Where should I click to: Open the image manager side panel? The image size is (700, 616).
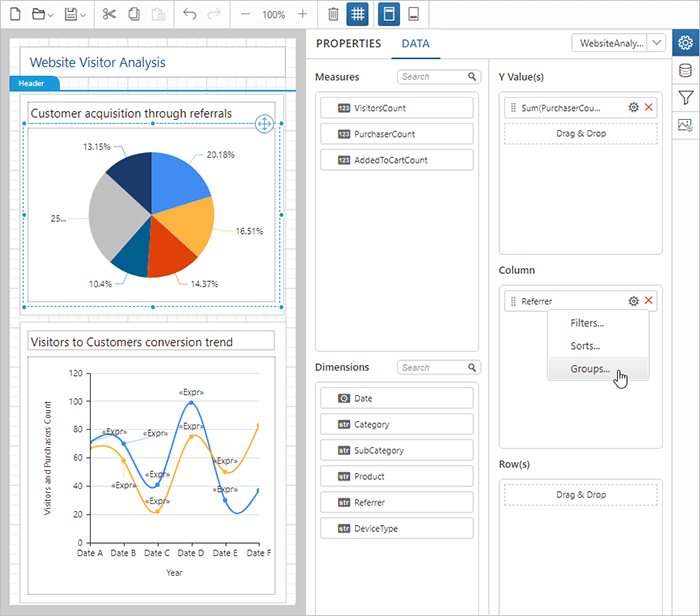pyautogui.click(x=685, y=125)
